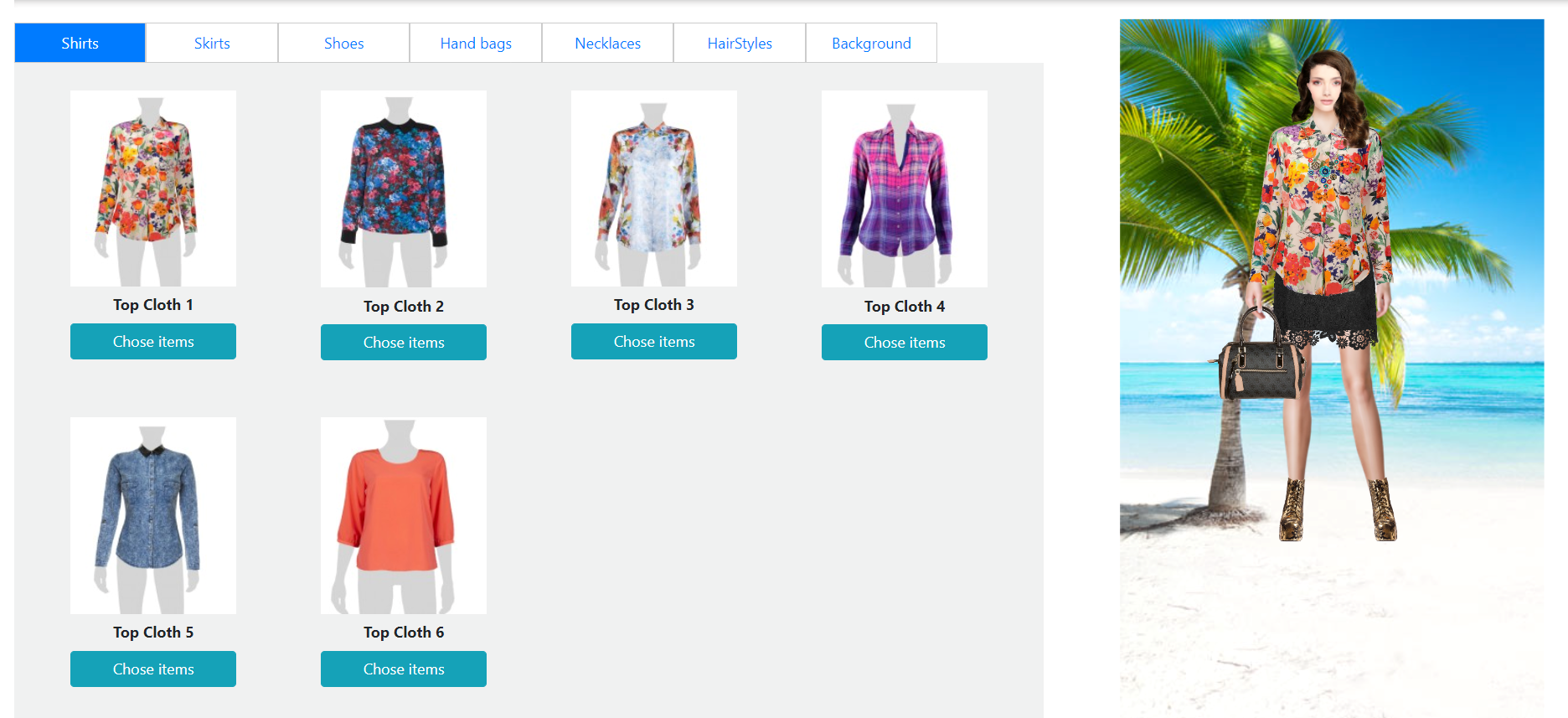Screen dimensions: 1568x718
Task: Select the Hand bags tab
Action: [x=476, y=43]
